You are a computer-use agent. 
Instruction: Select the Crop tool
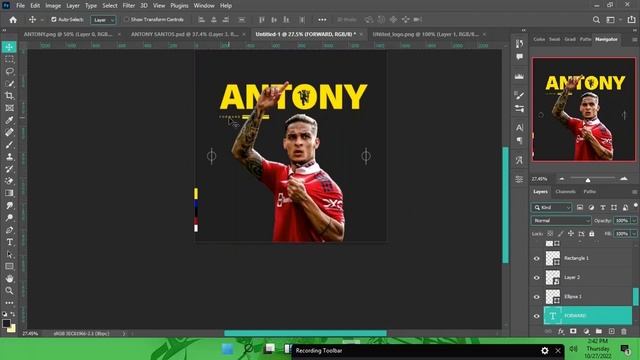[9, 96]
